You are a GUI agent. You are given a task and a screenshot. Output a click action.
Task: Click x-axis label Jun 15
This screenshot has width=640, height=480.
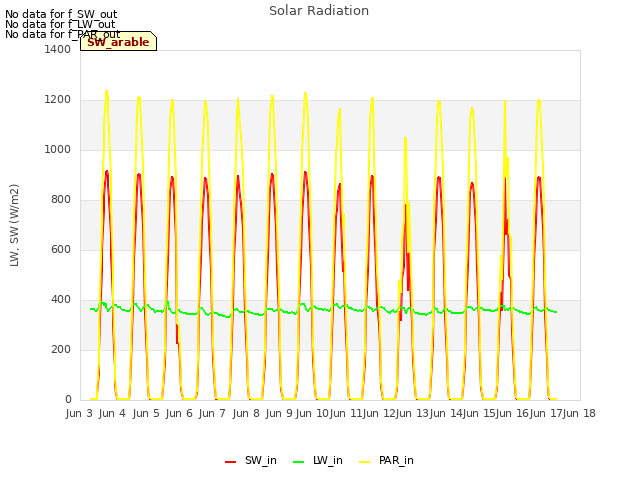(479, 413)
